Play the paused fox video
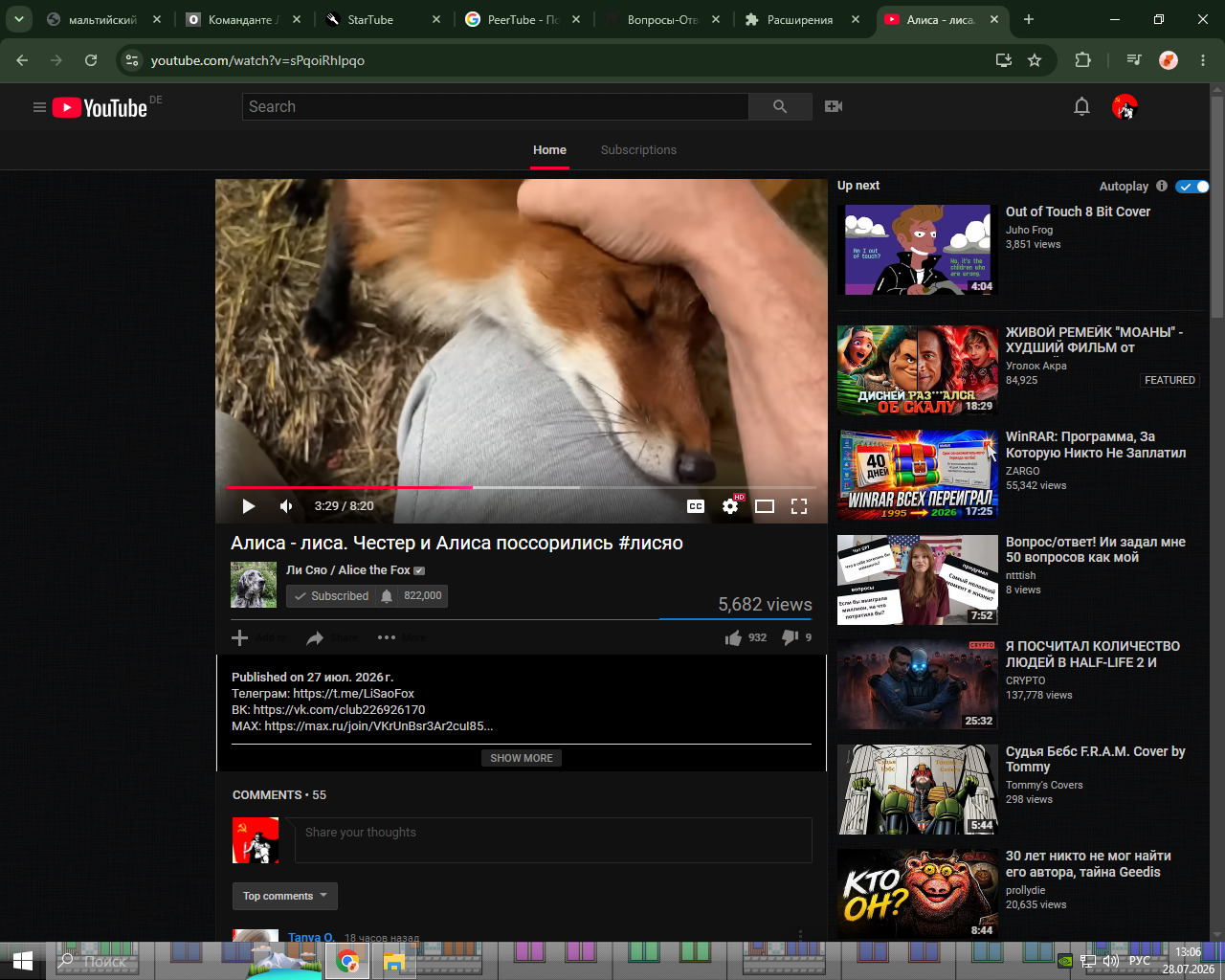The width and height of the screenshot is (1225, 980). click(248, 506)
